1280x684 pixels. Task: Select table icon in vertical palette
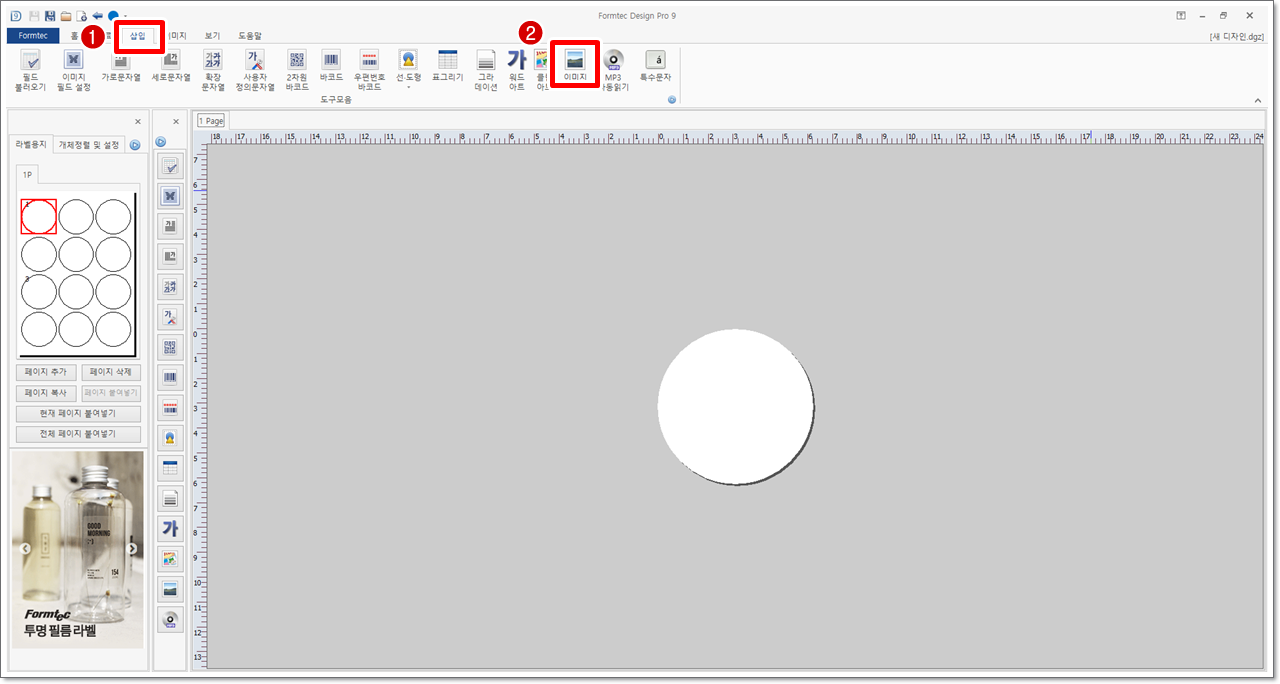170,468
